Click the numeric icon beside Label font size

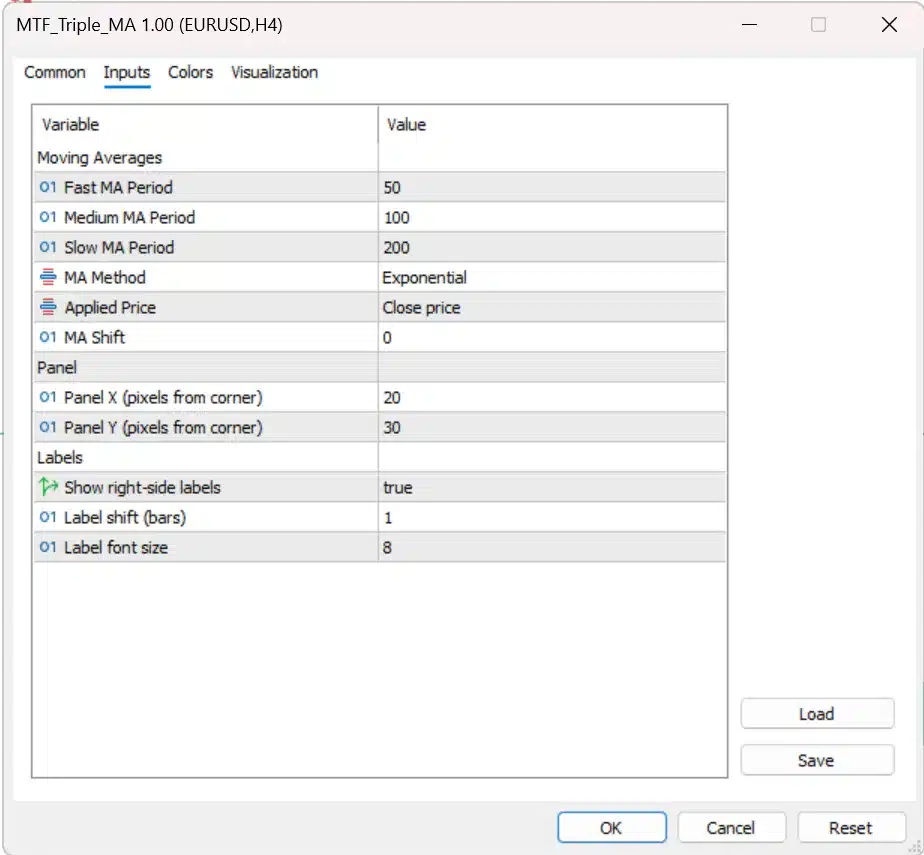pos(46,547)
